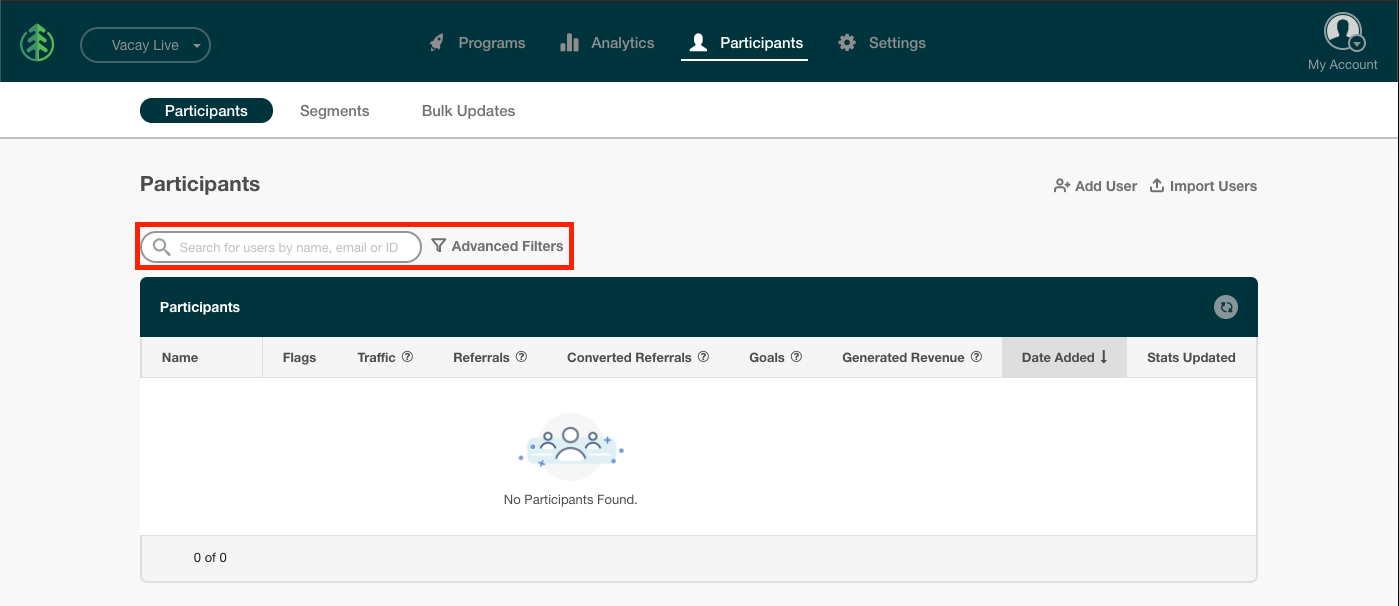The image size is (1399, 606).
Task: Open the My Account label
Action: point(1343,65)
